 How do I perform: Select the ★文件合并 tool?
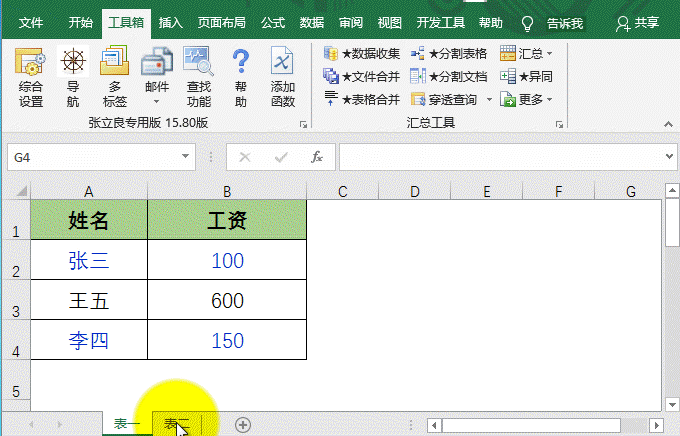[362, 76]
